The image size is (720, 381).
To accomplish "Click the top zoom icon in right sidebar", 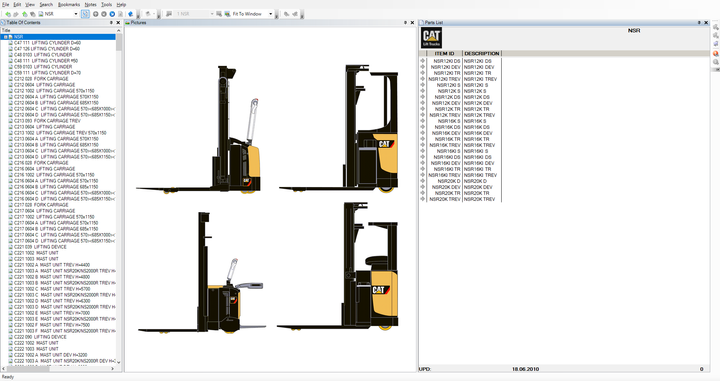I will pos(715,27).
